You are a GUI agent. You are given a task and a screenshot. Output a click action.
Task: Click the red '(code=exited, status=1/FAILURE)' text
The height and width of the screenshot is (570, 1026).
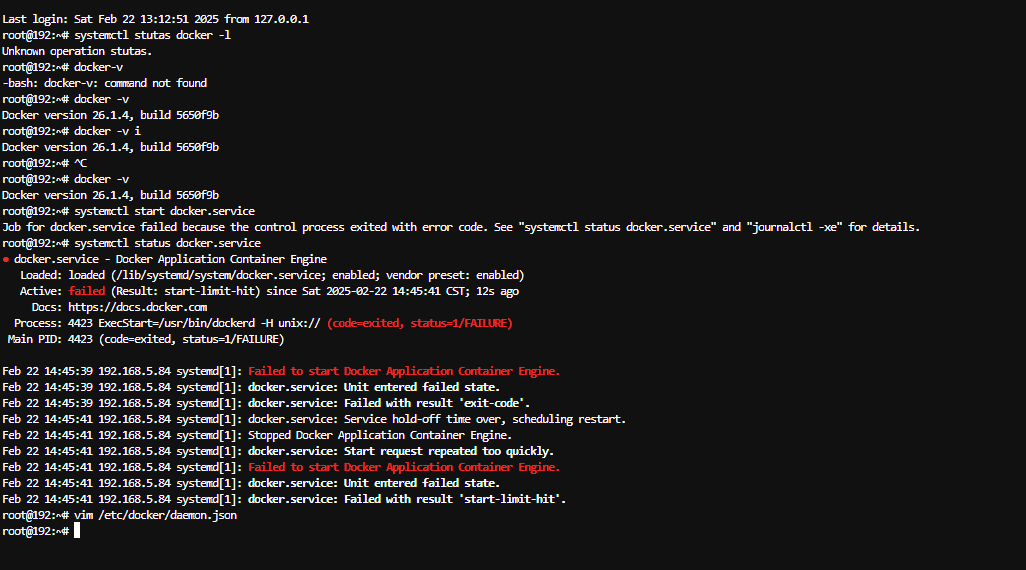[419, 323]
